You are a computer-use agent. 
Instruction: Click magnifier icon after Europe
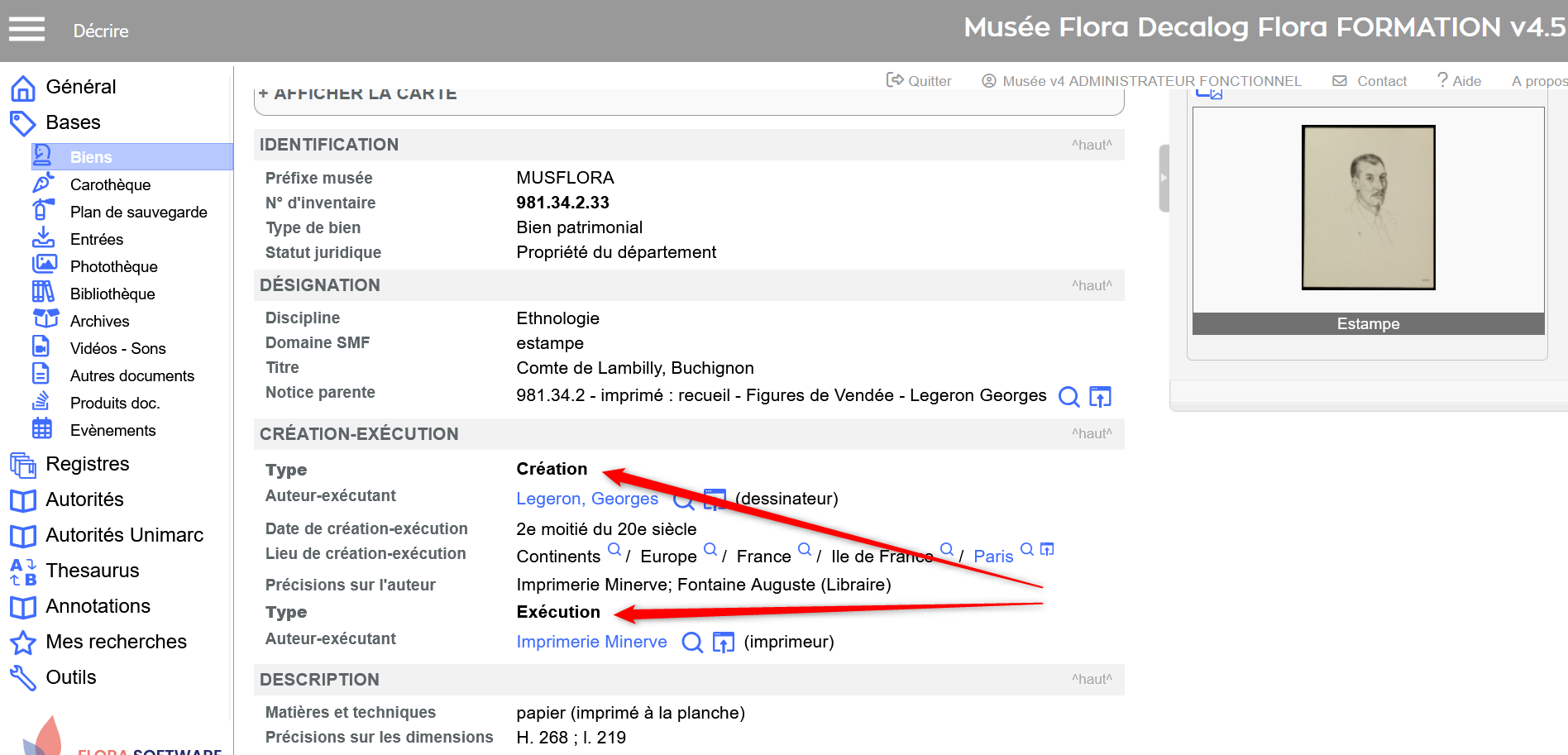coord(710,549)
